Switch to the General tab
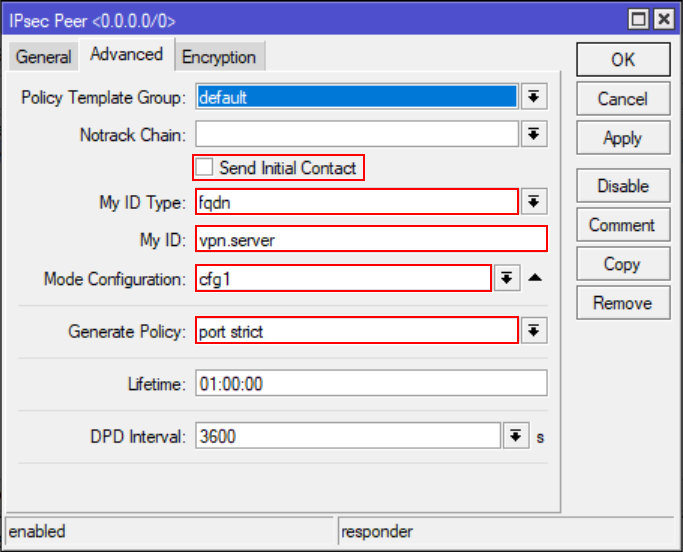683x552 pixels. coord(43,57)
